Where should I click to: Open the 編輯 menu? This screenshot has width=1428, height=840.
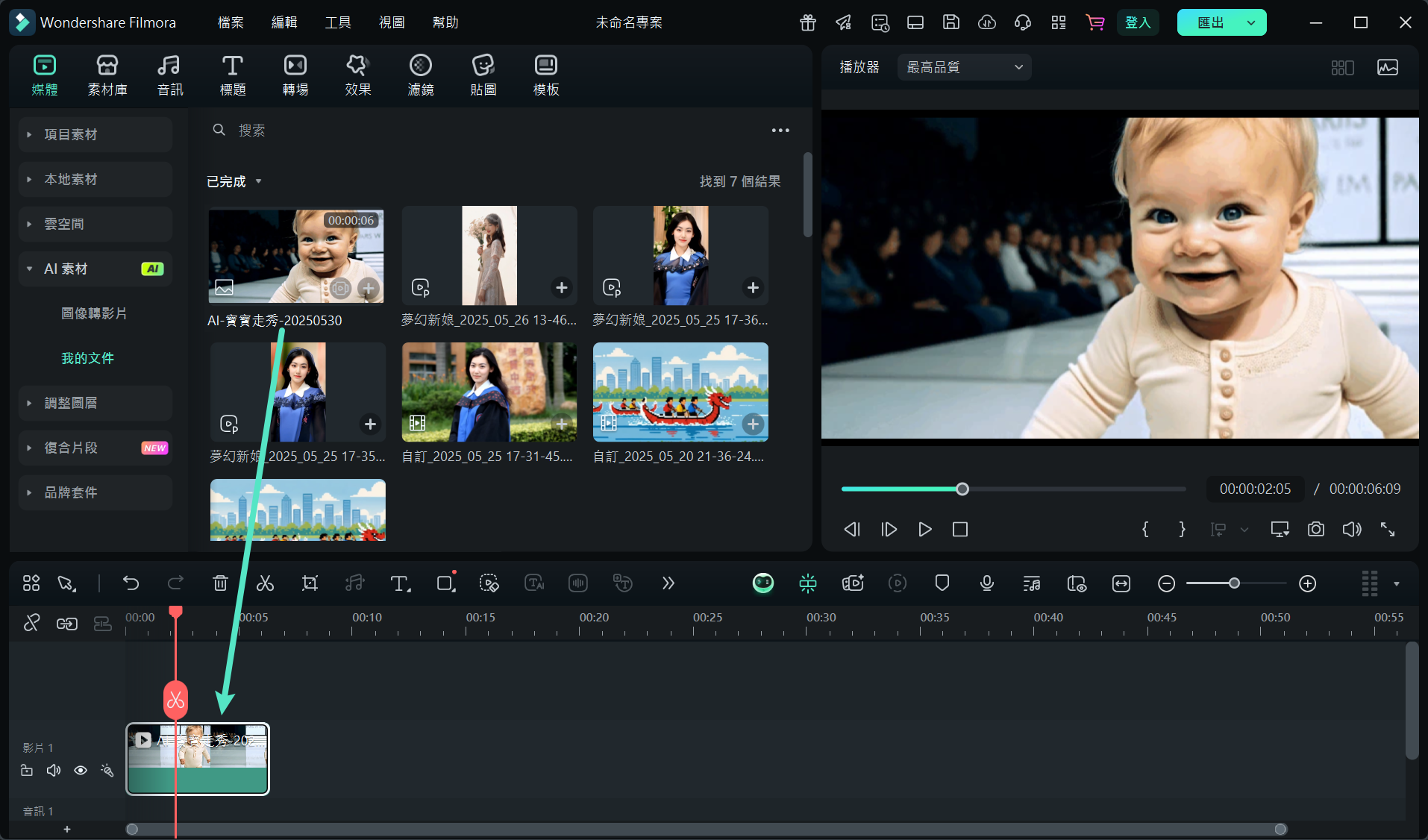284,22
